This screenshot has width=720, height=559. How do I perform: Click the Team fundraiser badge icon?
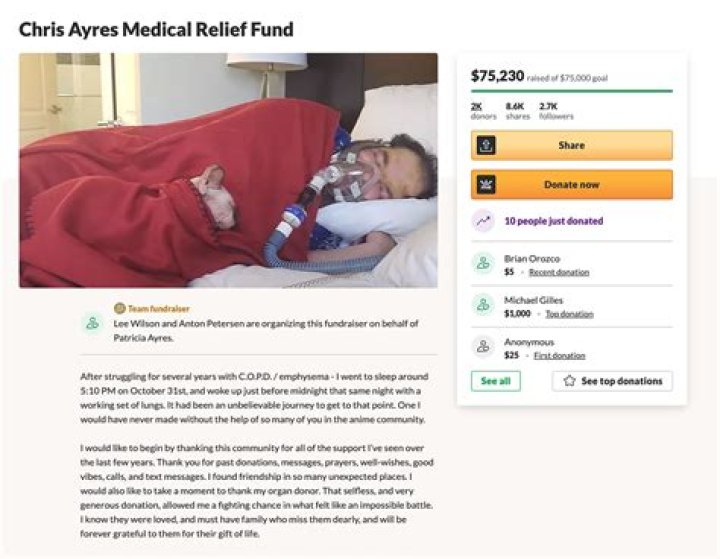[x=120, y=308]
